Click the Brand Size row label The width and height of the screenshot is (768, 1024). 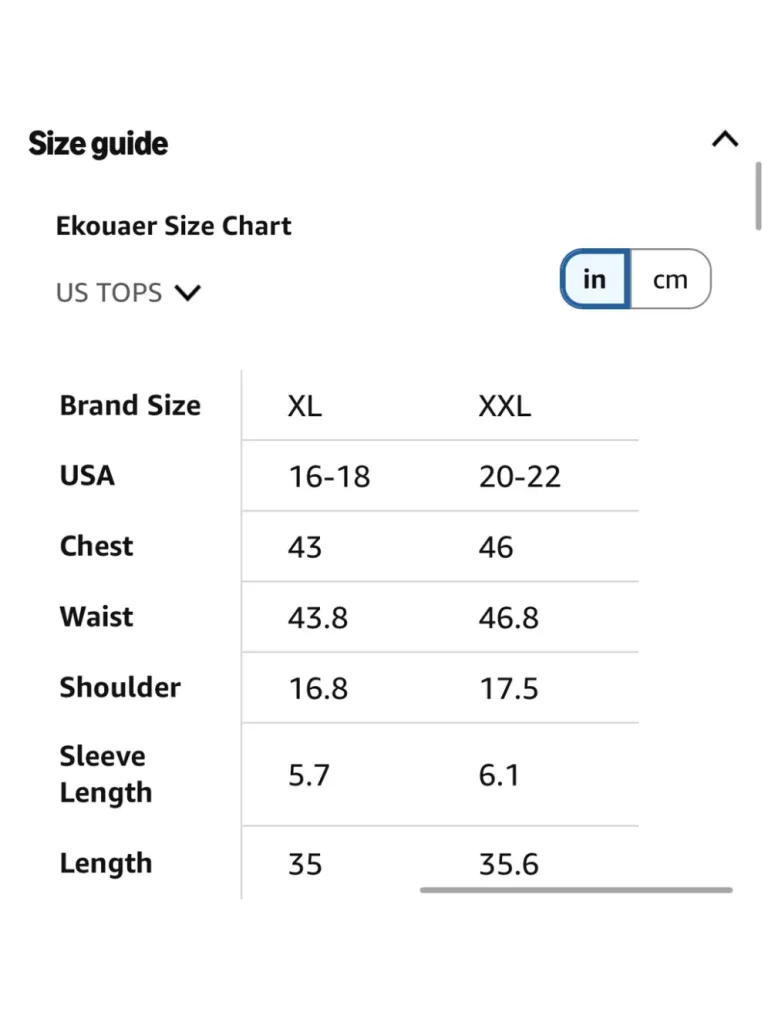coord(130,406)
